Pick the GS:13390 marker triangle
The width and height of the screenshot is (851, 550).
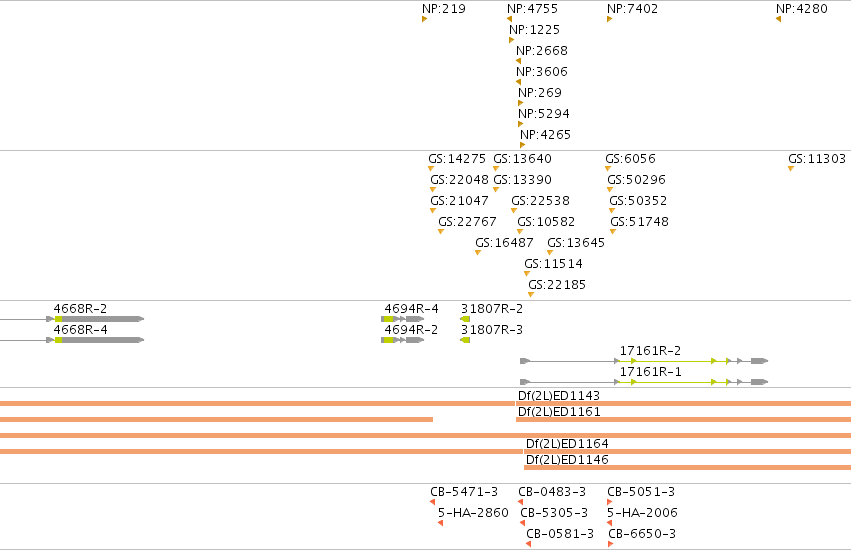(496, 189)
